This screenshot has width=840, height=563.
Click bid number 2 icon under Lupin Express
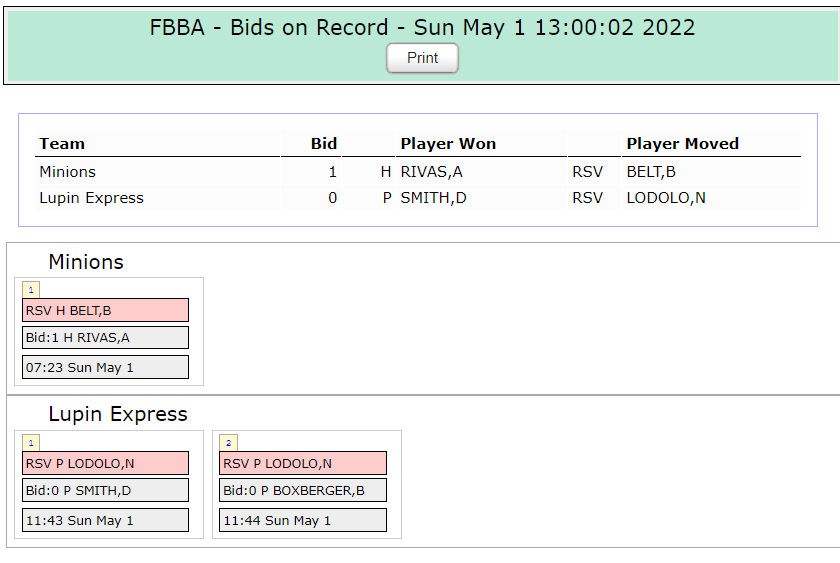tap(229, 443)
